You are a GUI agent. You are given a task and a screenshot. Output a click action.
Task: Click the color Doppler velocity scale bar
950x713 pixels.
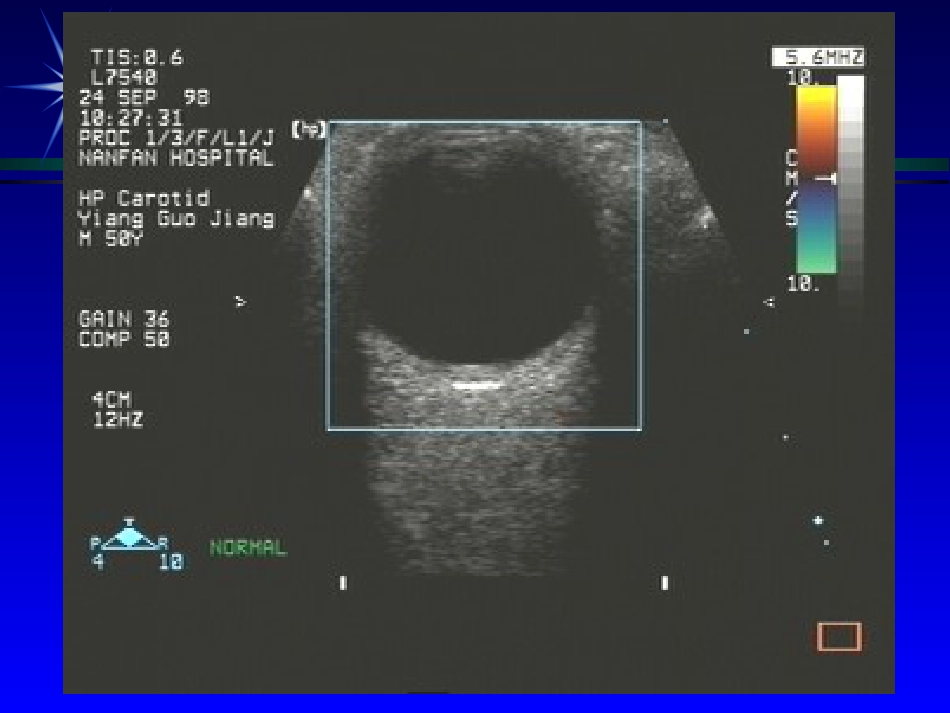[817, 180]
